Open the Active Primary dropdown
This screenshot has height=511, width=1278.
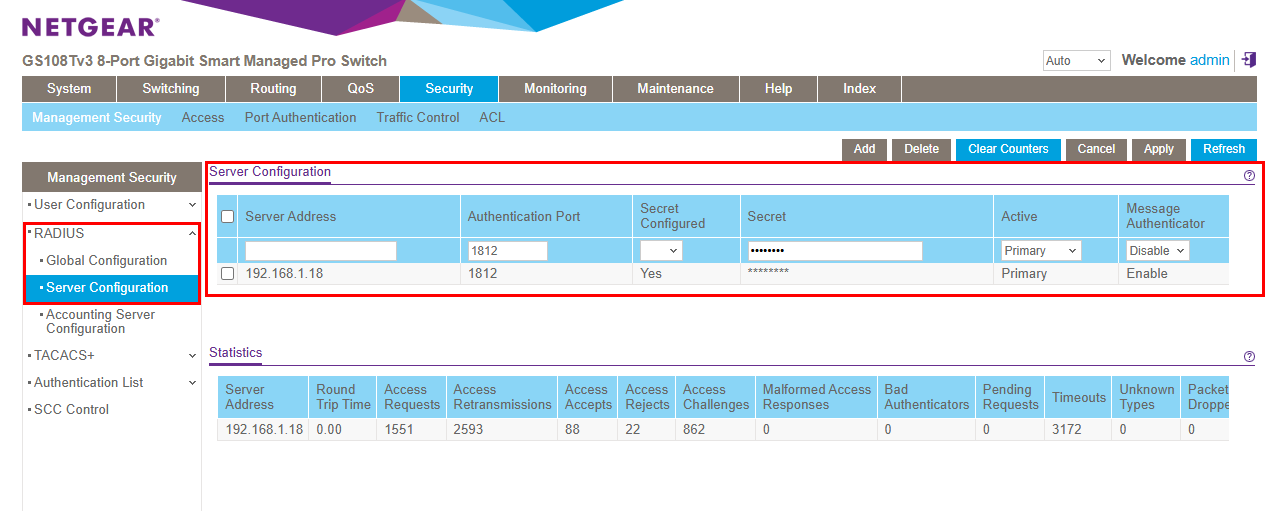1041,251
